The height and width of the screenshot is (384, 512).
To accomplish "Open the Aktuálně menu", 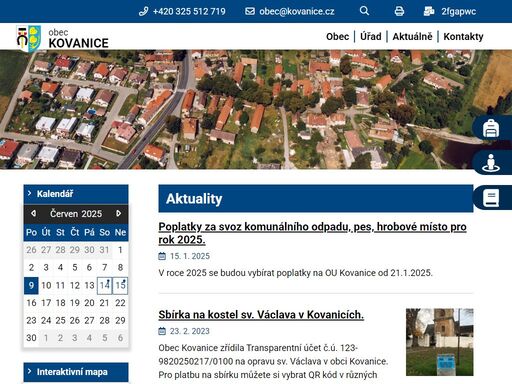I will click(x=412, y=36).
